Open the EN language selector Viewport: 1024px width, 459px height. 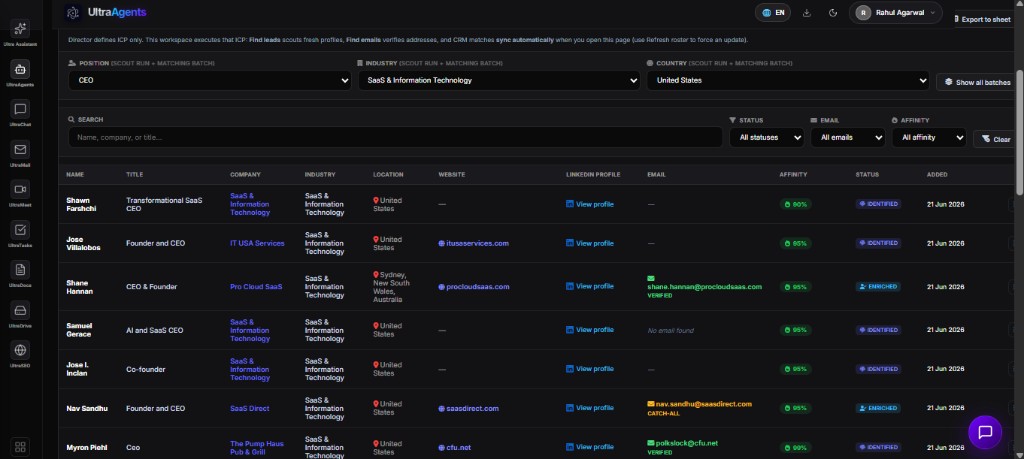click(x=773, y=12)
